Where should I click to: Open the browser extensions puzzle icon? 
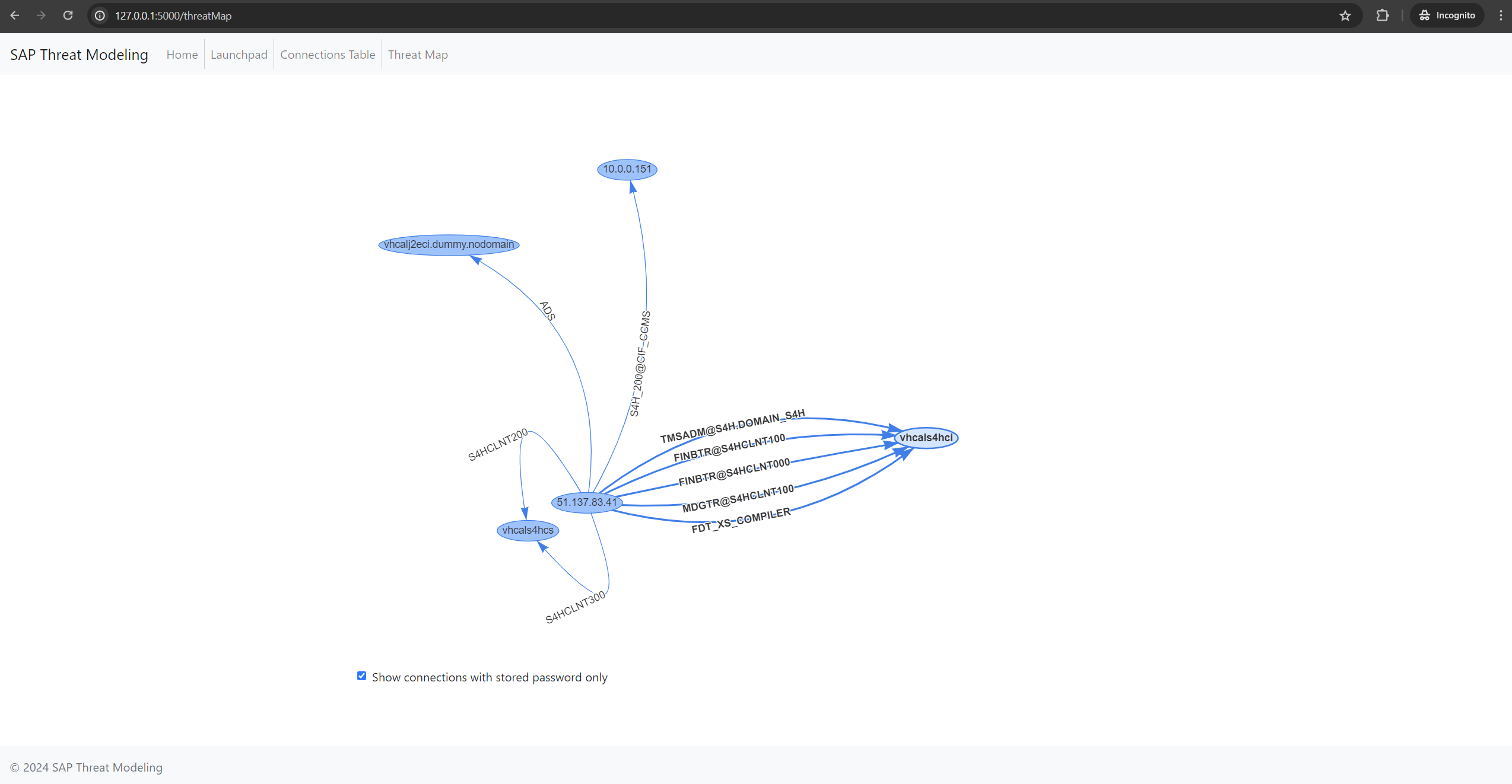[x=1382, y=15]
